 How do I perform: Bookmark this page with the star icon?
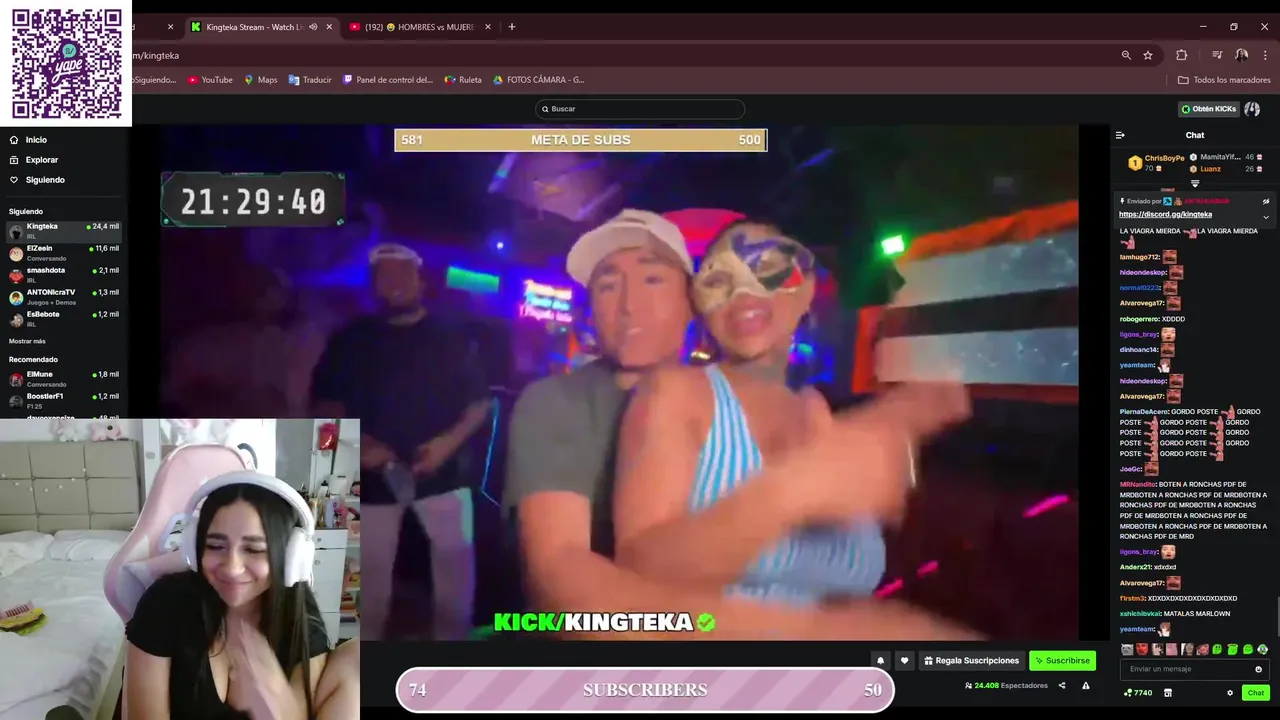pyautogui.click(x=1148, y=55)
